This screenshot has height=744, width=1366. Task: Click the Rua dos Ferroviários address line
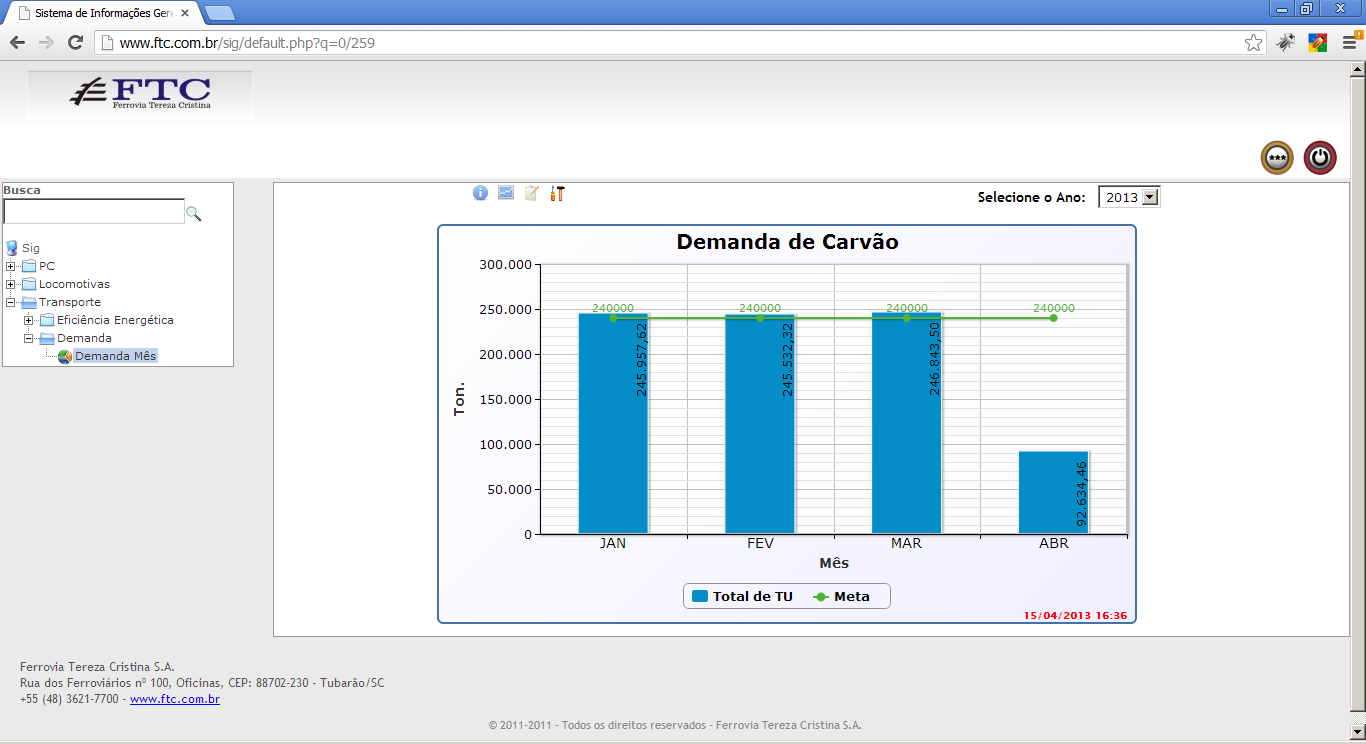coord(202,683)
